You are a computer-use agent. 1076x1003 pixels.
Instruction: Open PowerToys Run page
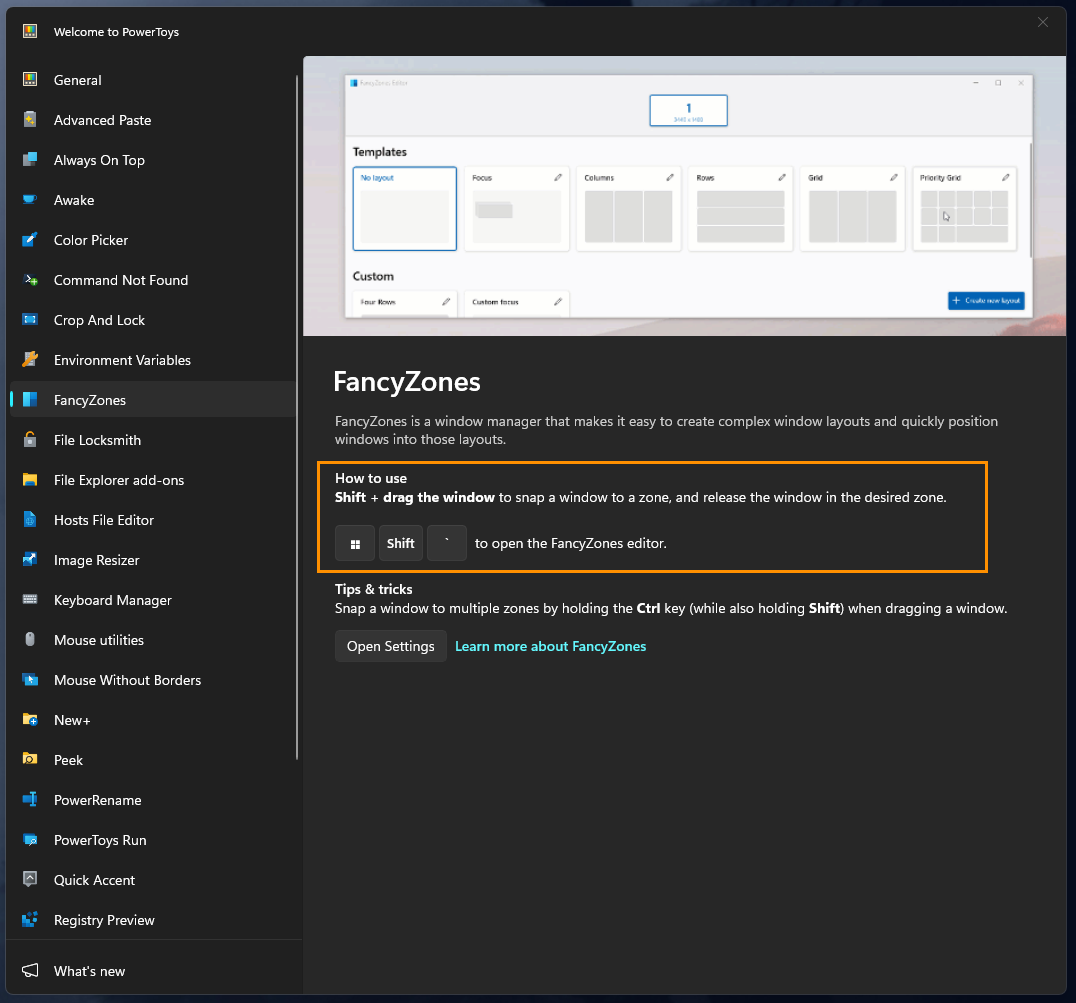coord(152,840)
